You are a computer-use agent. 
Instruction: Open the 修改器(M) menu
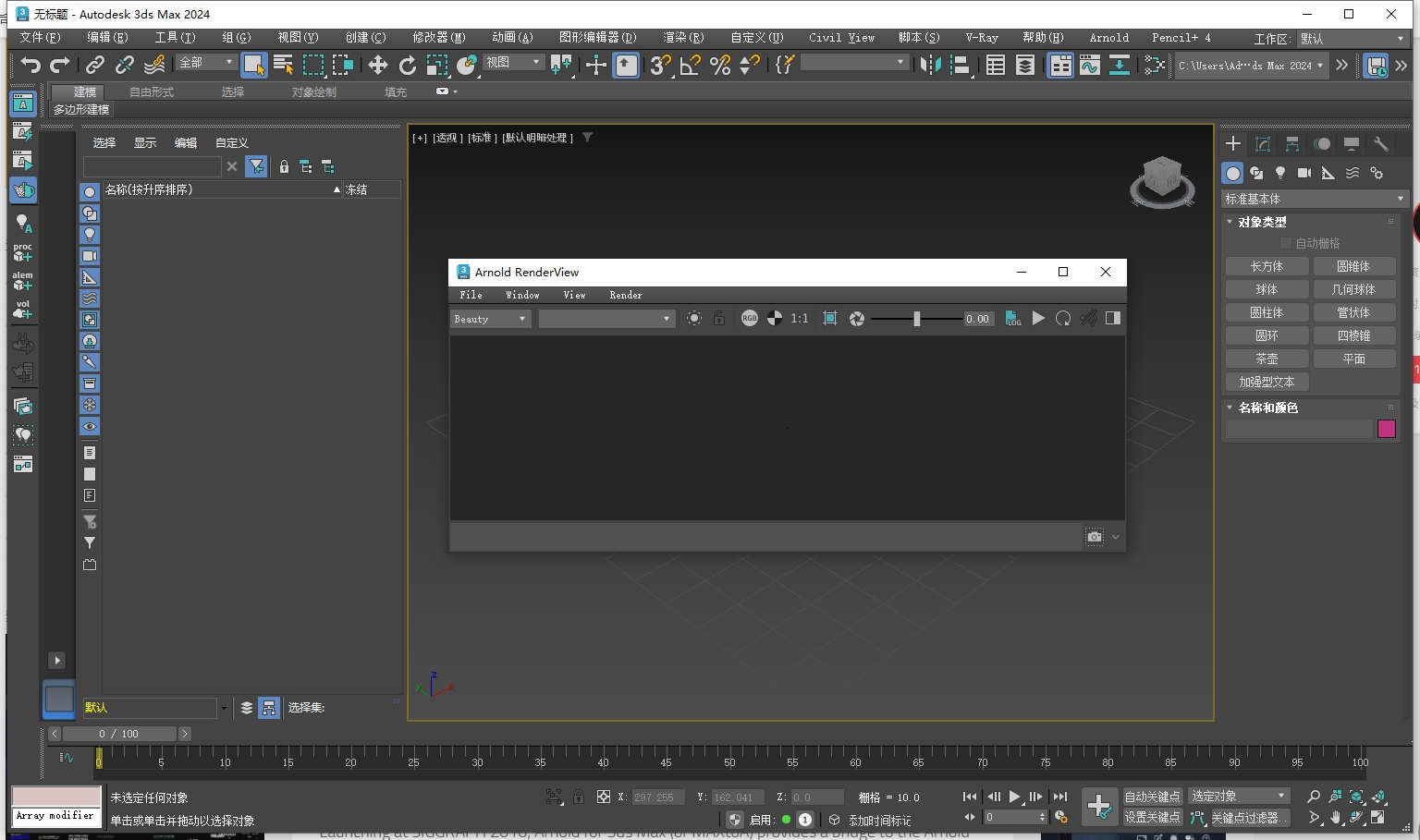click(439, 38)
